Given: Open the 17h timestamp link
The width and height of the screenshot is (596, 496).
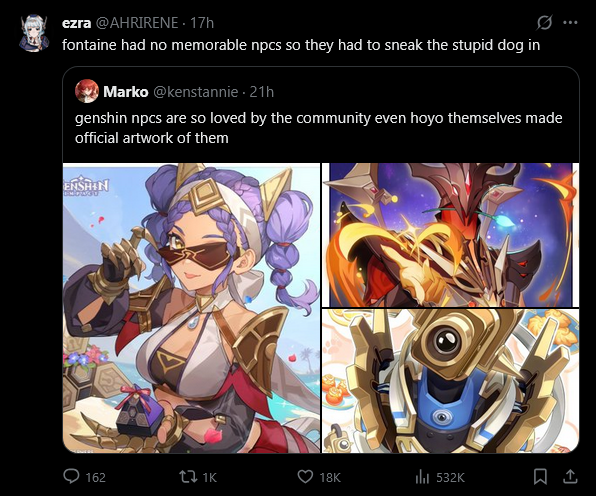Looking at the screenshot, I should point(201,23).
